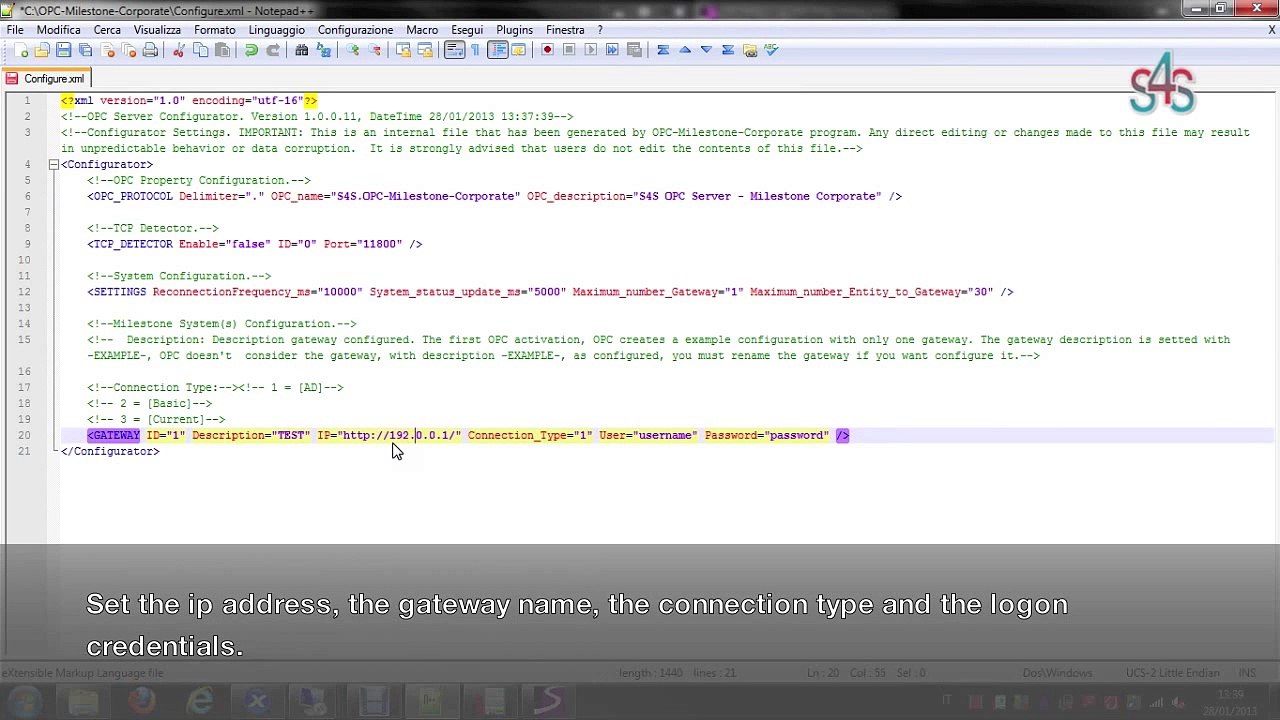Click the Redo arrow icon

[x=272, y=50]
